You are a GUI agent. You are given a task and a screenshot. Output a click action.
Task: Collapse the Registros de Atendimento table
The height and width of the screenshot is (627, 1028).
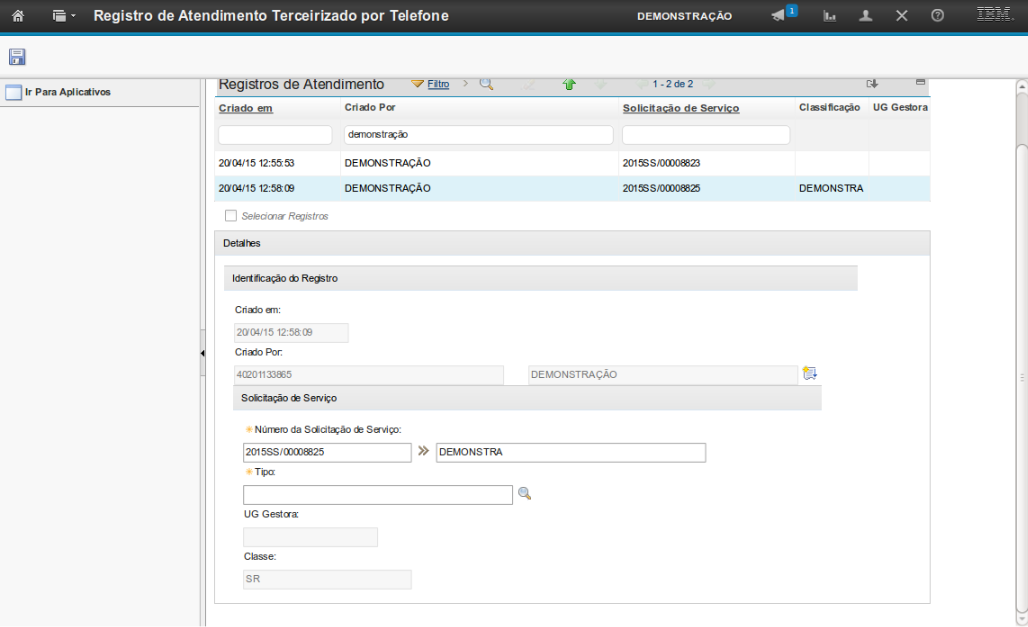tap(920, 82)
